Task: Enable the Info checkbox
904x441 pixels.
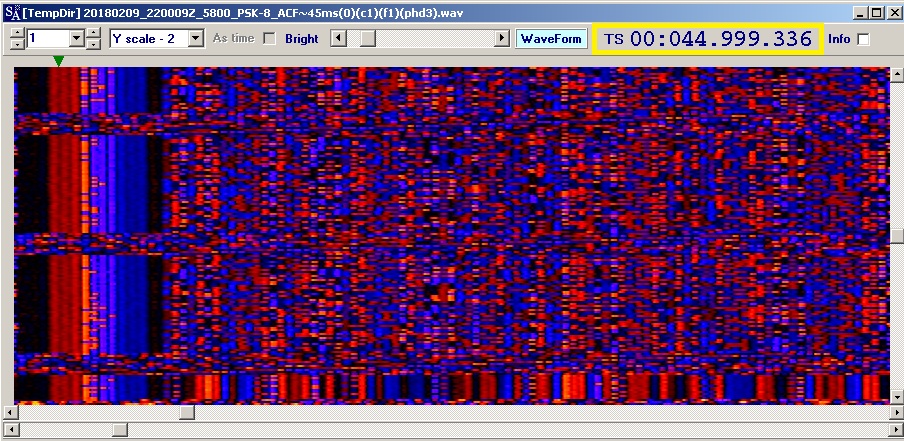Action: 863,39
